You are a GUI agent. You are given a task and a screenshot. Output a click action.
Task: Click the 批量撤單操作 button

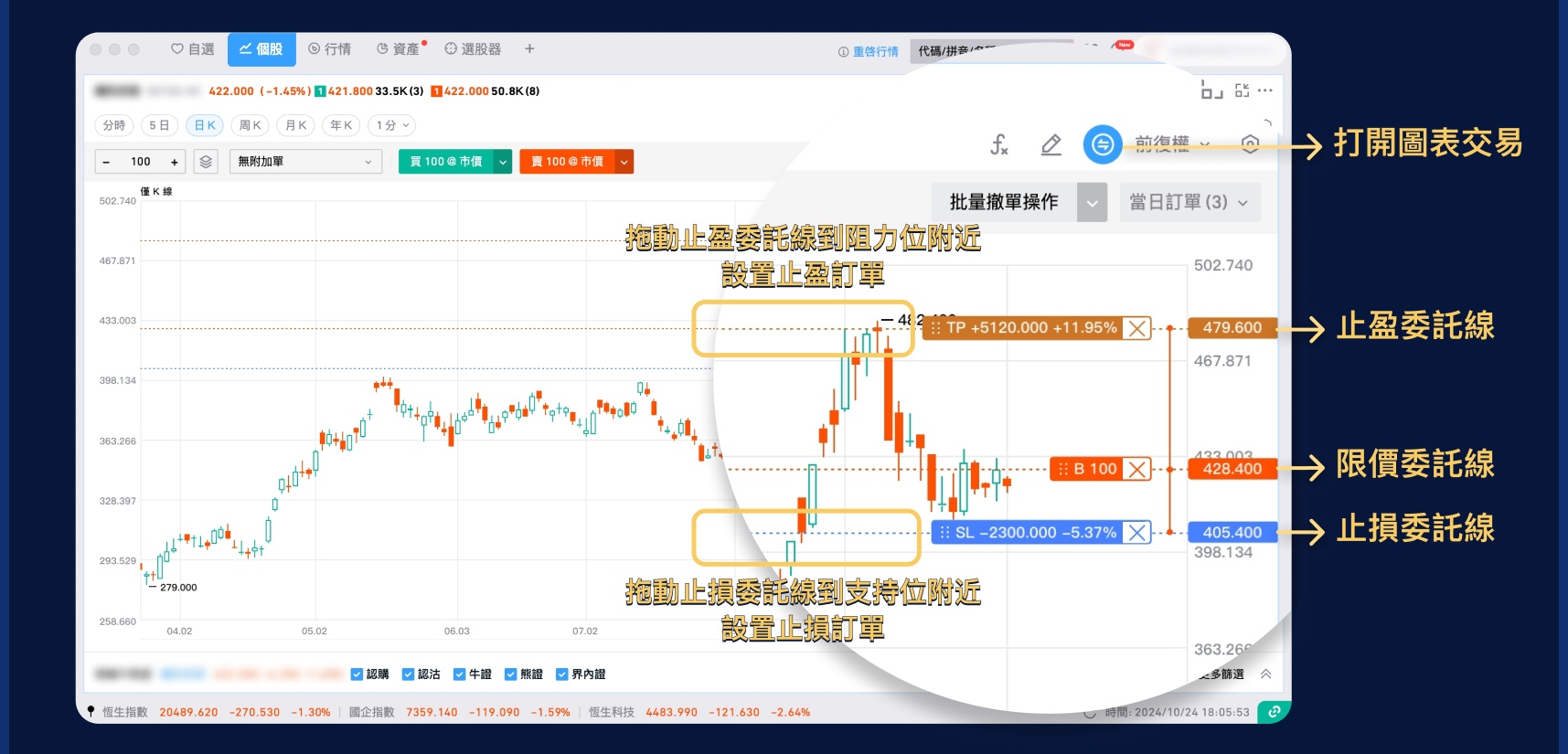1004,202
